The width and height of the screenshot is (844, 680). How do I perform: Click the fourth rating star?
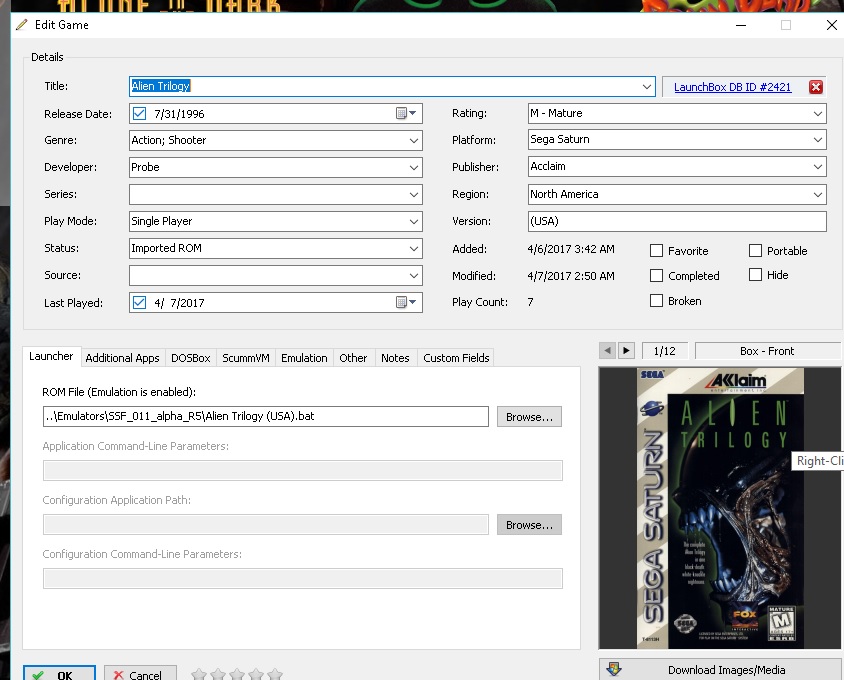[256, 674]
